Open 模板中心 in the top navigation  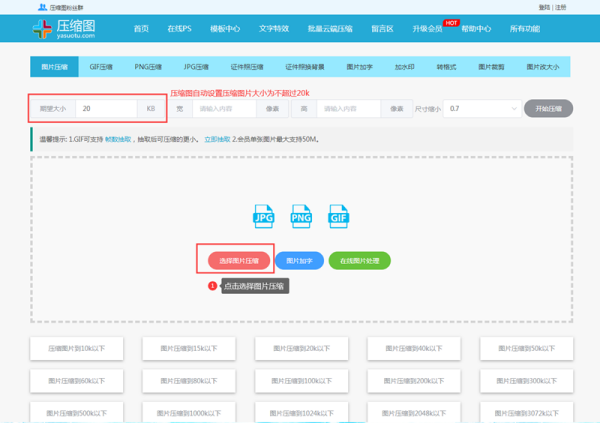pos(225,29)
